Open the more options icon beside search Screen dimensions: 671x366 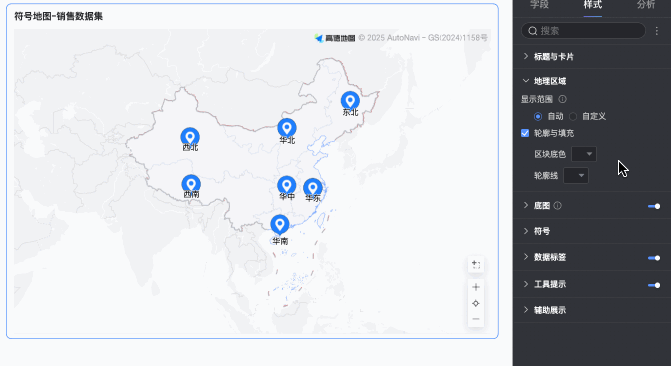coord(656,31)
